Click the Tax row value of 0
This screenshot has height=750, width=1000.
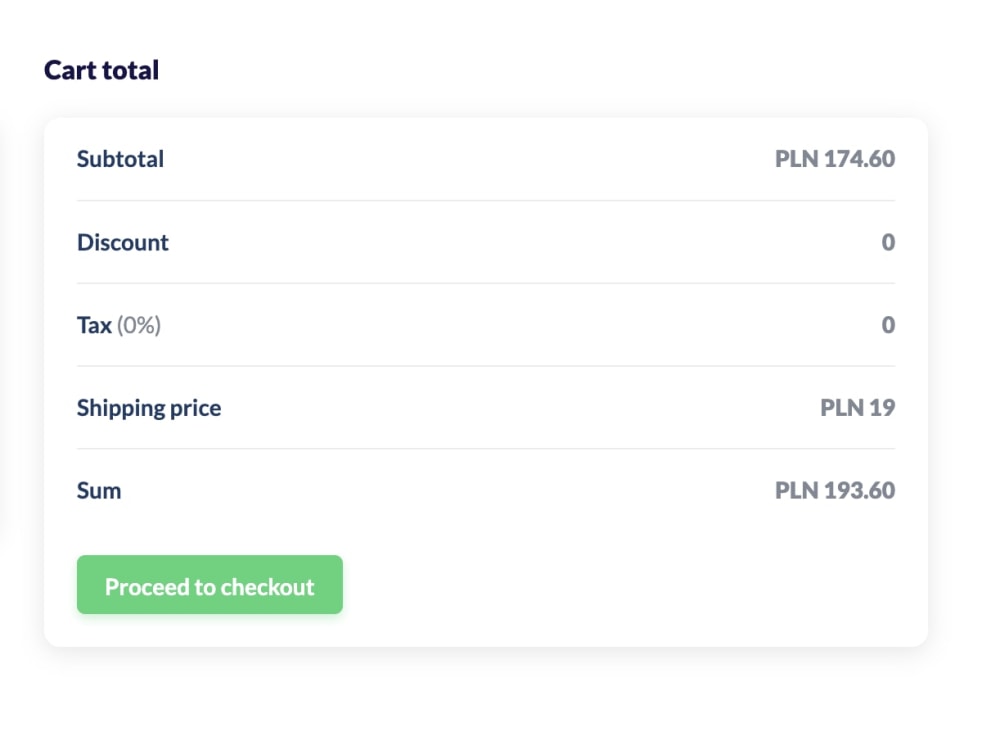click(x=888, y=325)
